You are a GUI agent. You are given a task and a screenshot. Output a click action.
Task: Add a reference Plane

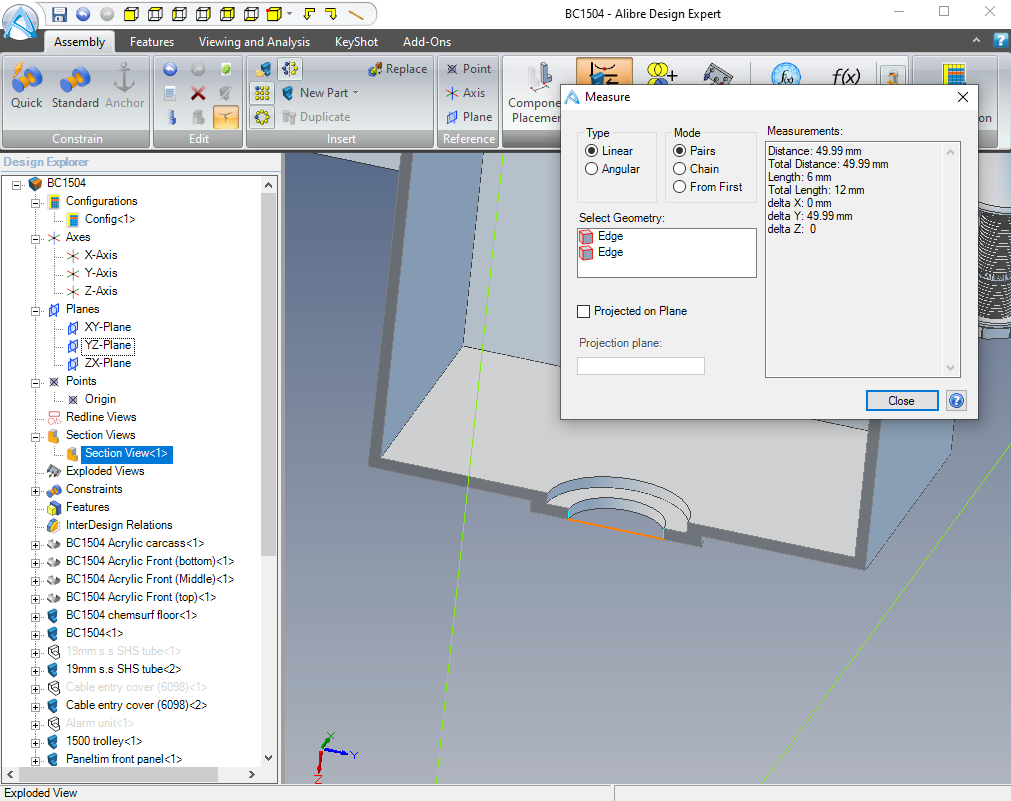(x=472, y=116)
